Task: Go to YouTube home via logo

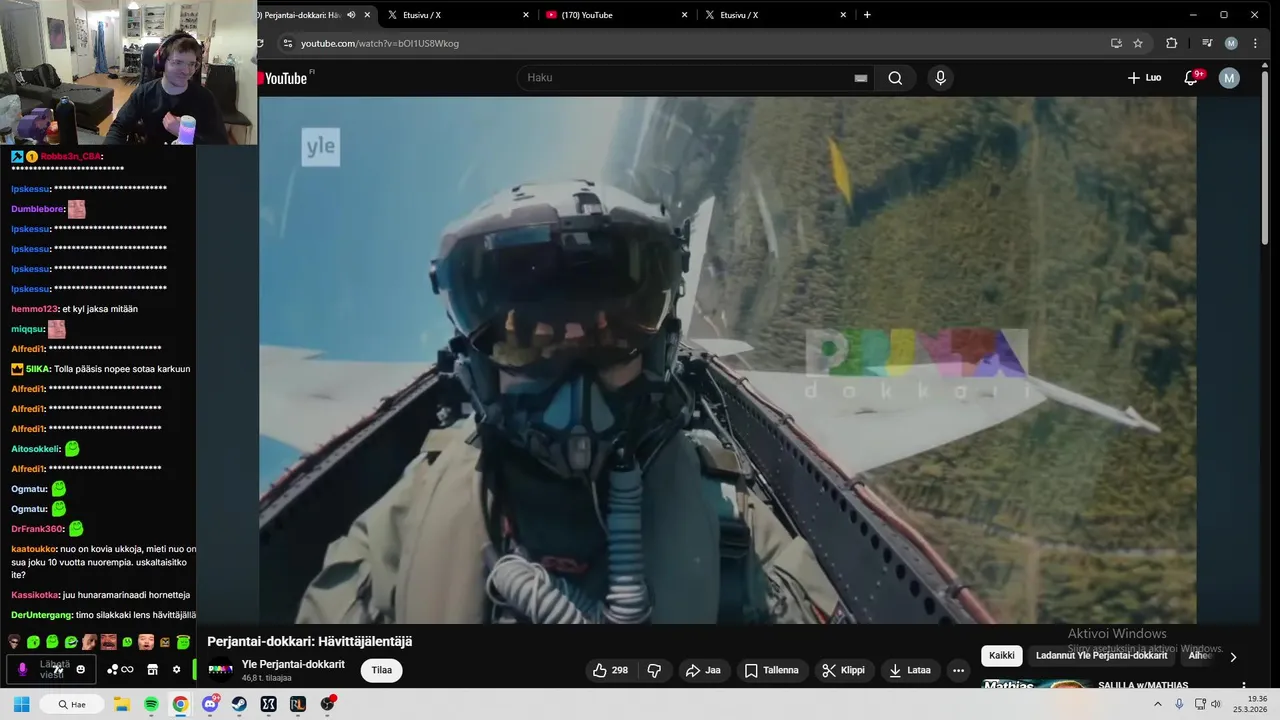Action: pos(284,78)
